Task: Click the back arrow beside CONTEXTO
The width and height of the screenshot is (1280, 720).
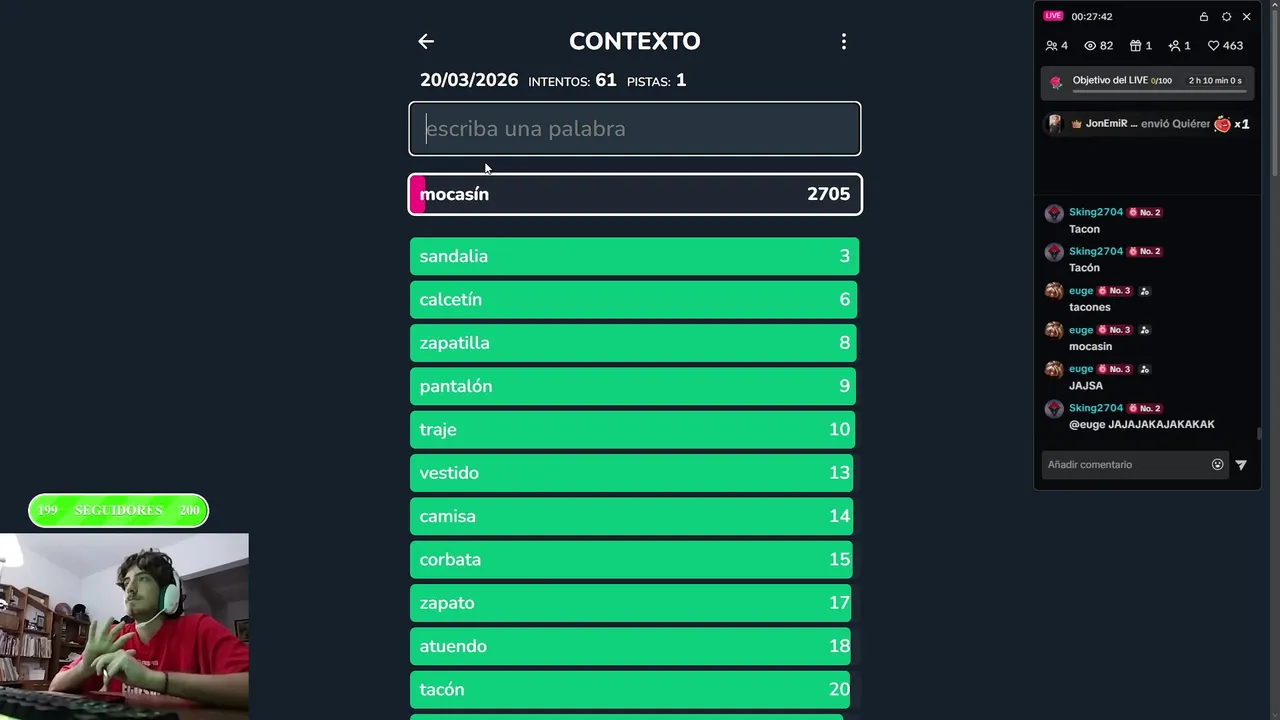Action: pos(426,41)
